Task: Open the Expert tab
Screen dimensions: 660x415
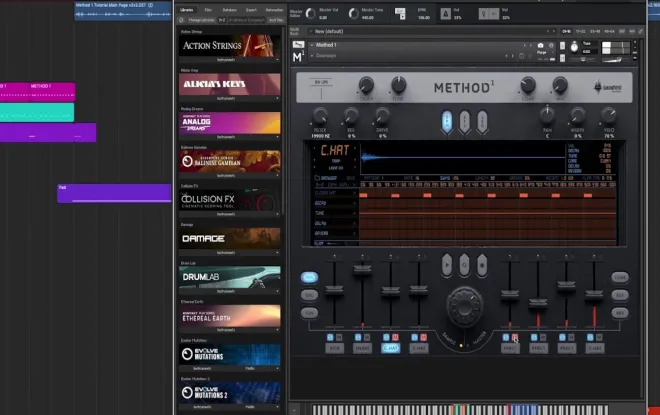Action: coord(251,10)
